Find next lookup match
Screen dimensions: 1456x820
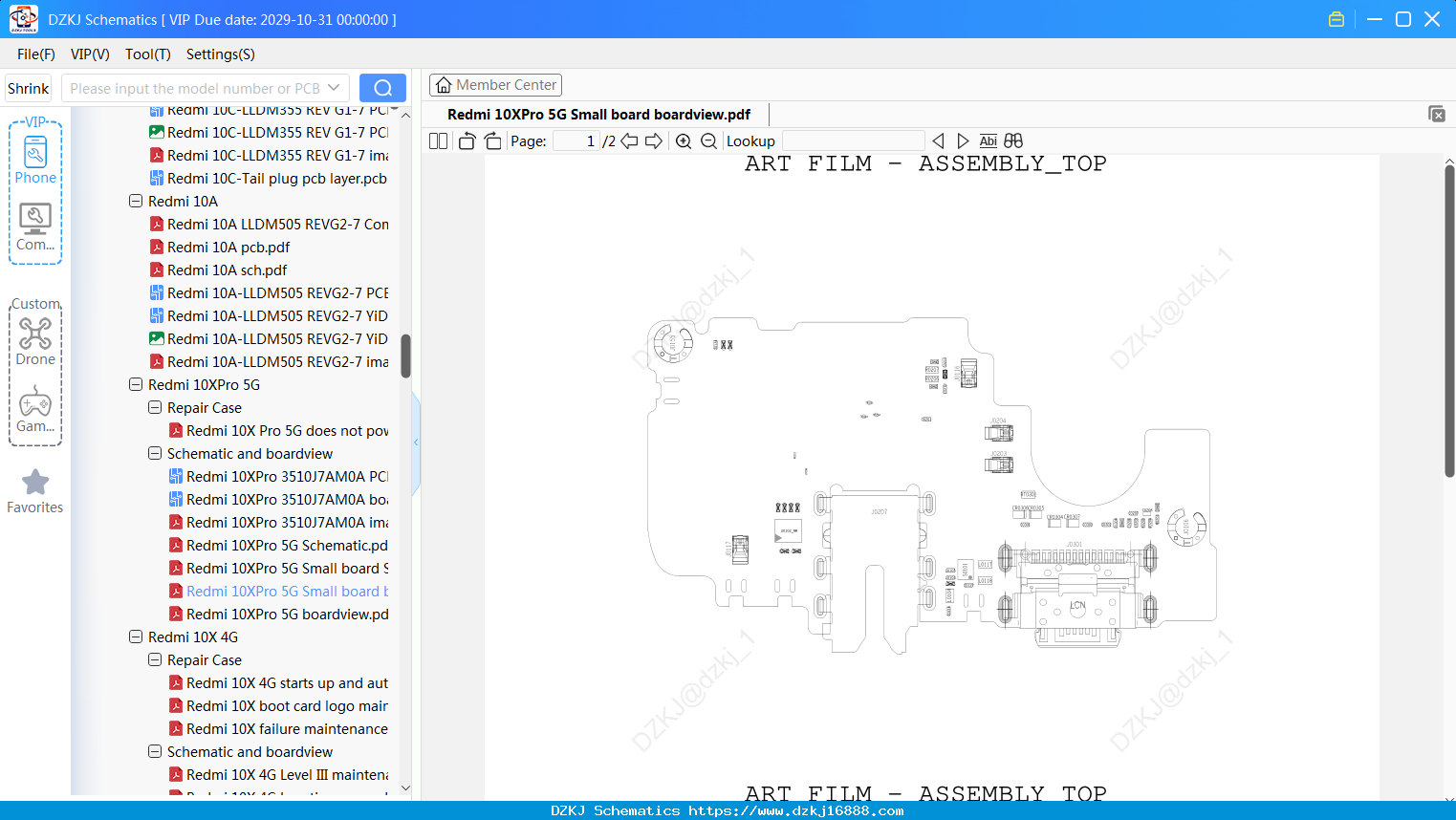tap(963, 141)
